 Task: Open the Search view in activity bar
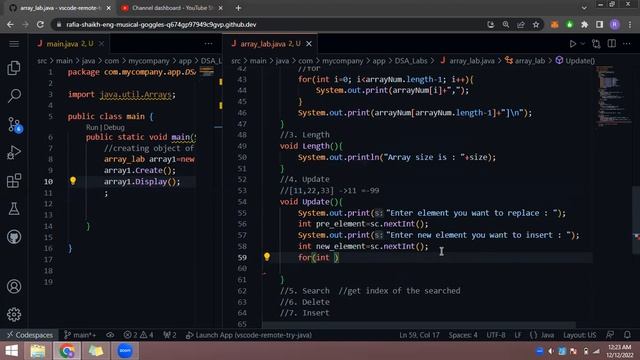click(14, 96)
